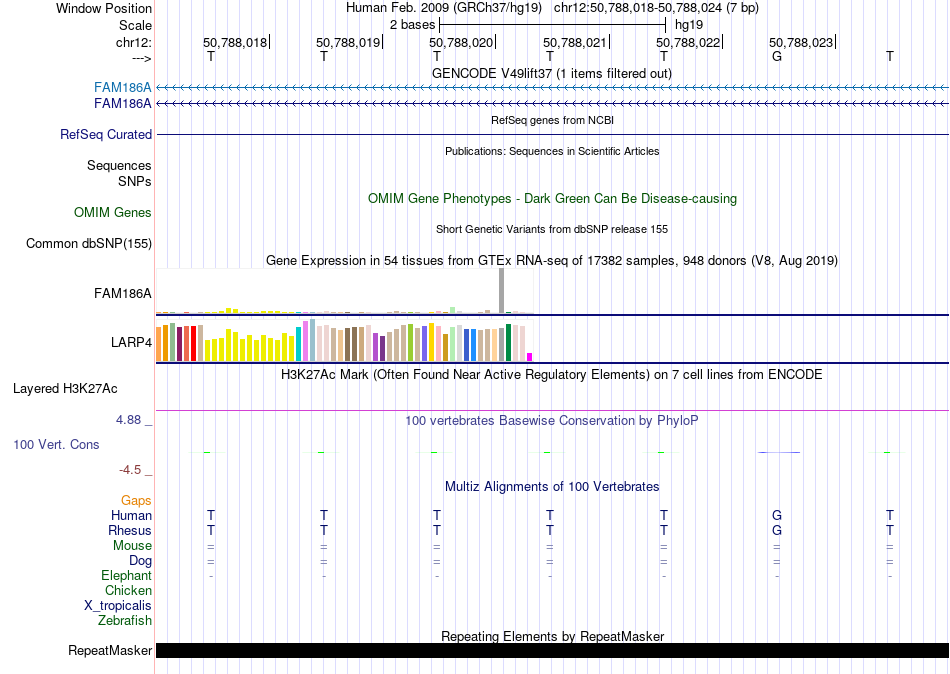
Task: Select the light-blue FAM186A GENCODE transcript label
Action: [x=122, y=88]
